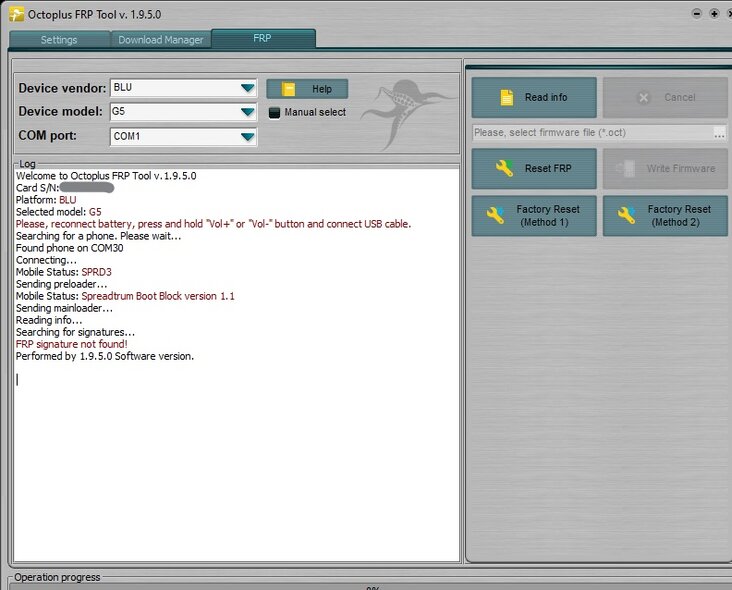Click 'Reading info...' log line
The height and width of the screenshot is (590, 732).
pyautogui.click(x=49, y=320)
